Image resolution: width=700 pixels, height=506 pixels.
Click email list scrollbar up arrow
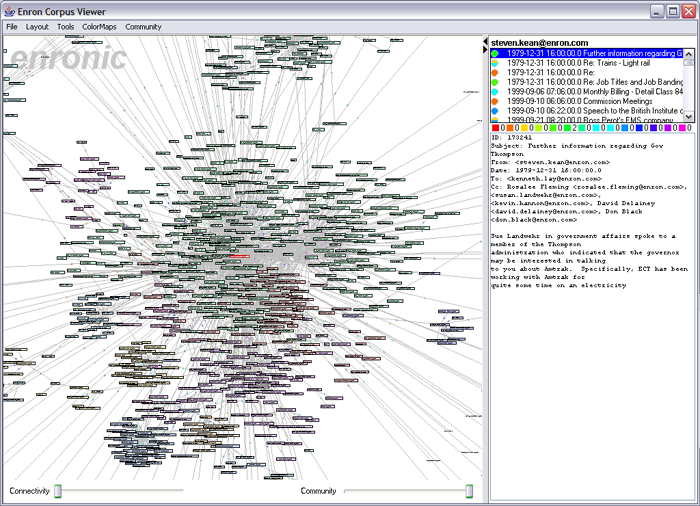click(689, 54)
